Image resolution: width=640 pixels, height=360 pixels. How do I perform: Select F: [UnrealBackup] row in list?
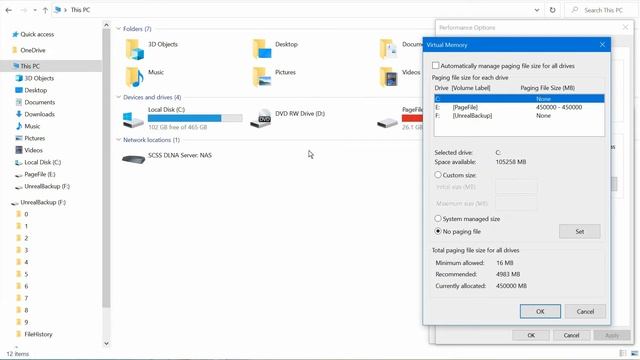pos(519,116)
